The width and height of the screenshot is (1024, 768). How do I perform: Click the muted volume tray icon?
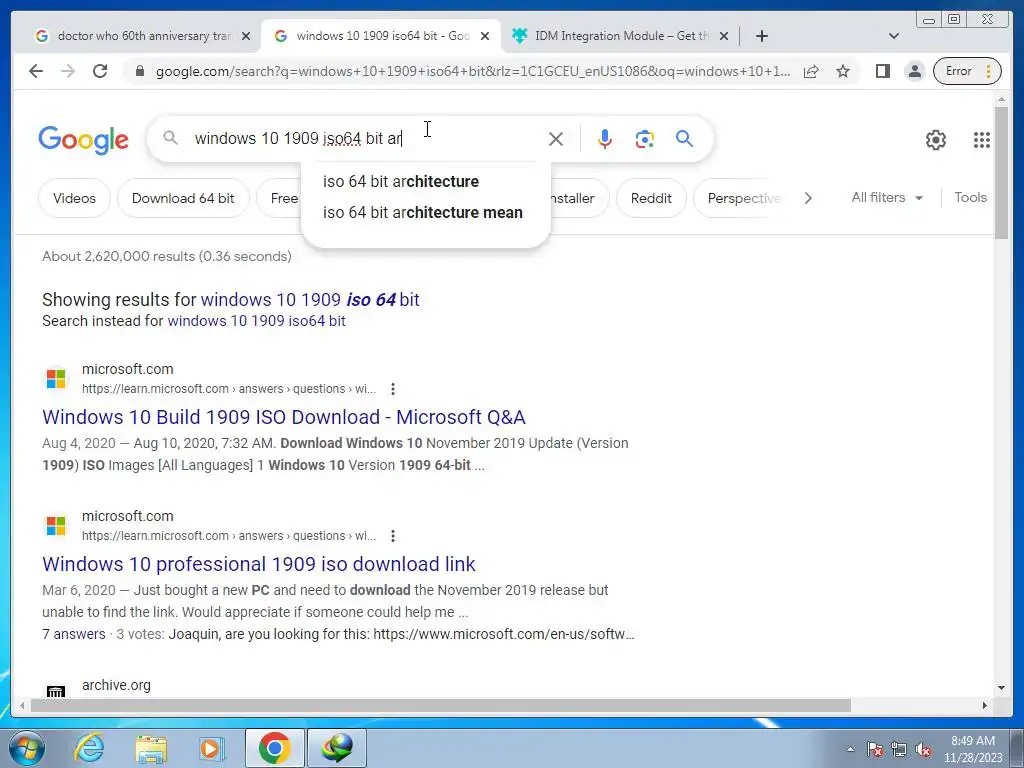(x=923, y=749)
